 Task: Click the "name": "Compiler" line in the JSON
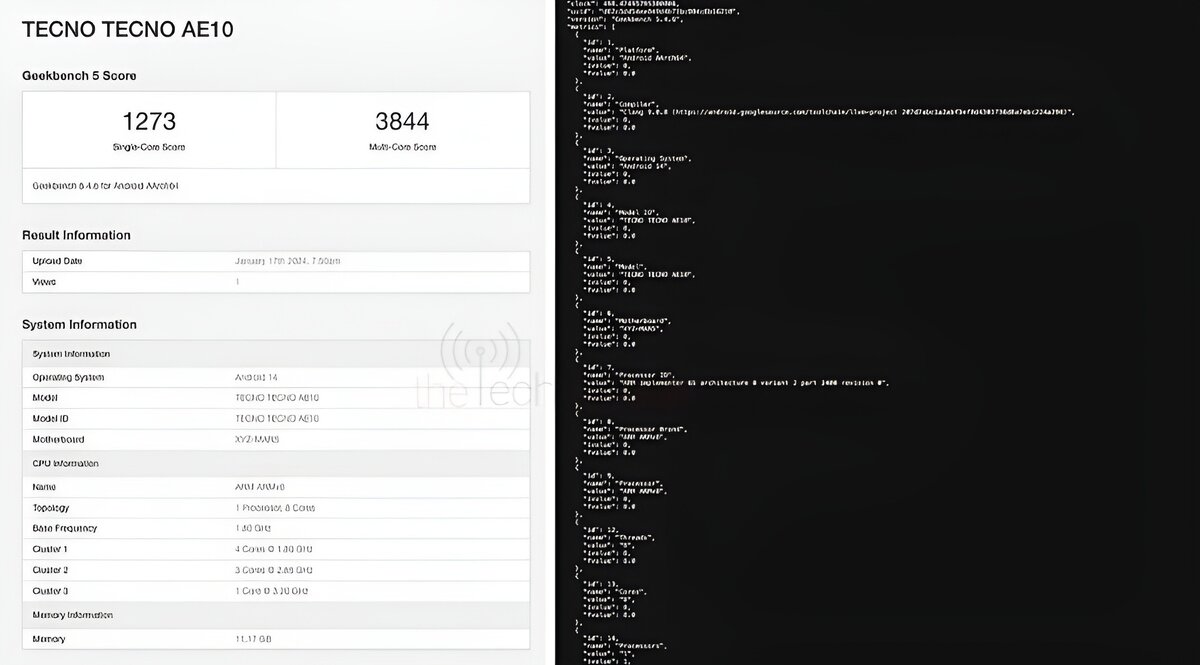click(623, 103)
